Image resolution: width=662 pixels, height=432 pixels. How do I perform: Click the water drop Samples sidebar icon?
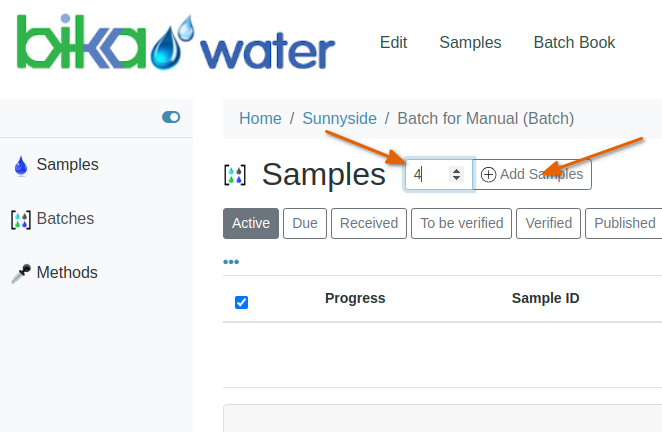coord(20,166)
